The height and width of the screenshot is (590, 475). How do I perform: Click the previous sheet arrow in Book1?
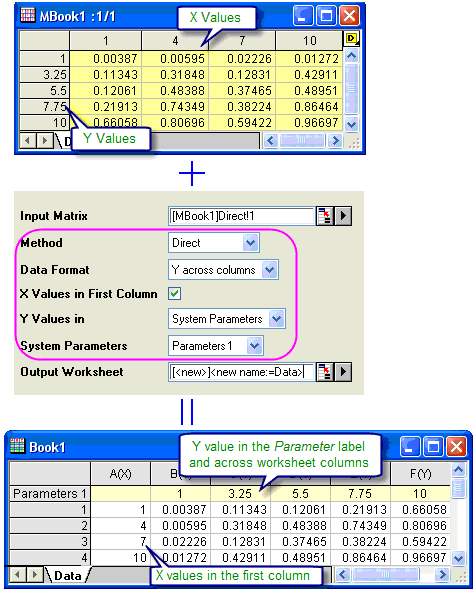[17, 575]
